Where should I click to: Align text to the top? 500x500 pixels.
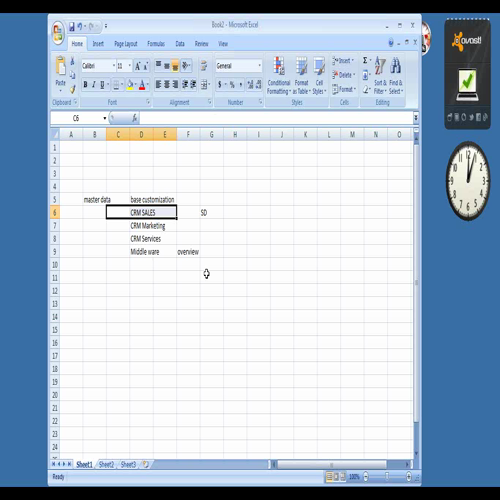point(158,65)
